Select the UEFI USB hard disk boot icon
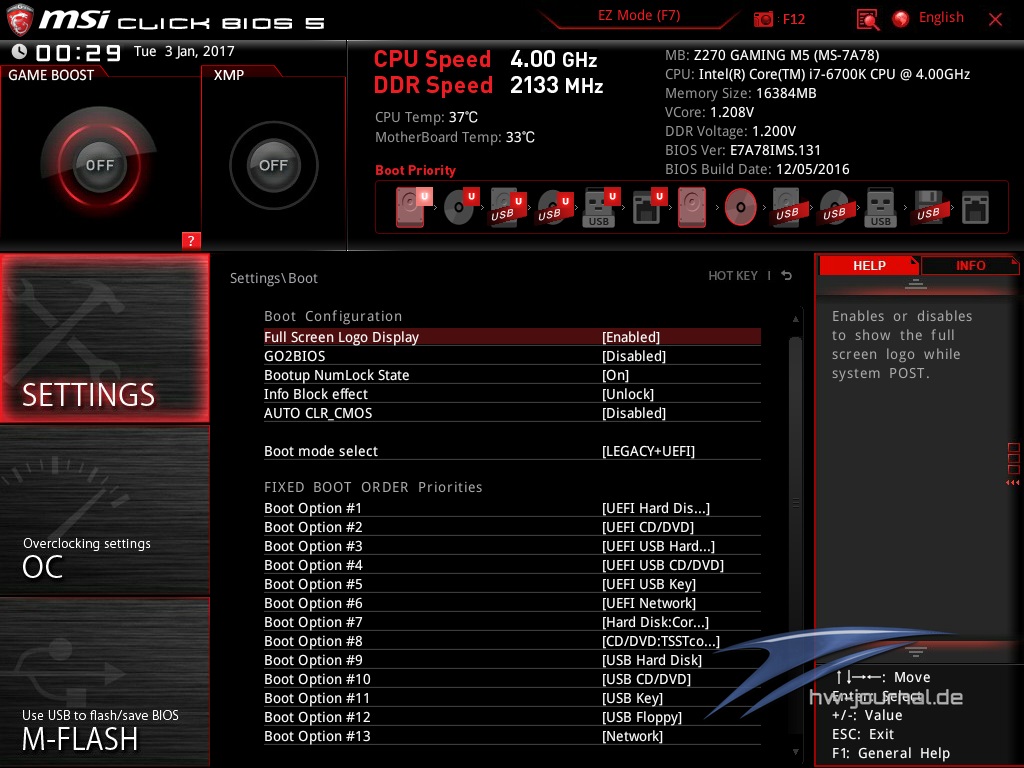 click(508, 208)
